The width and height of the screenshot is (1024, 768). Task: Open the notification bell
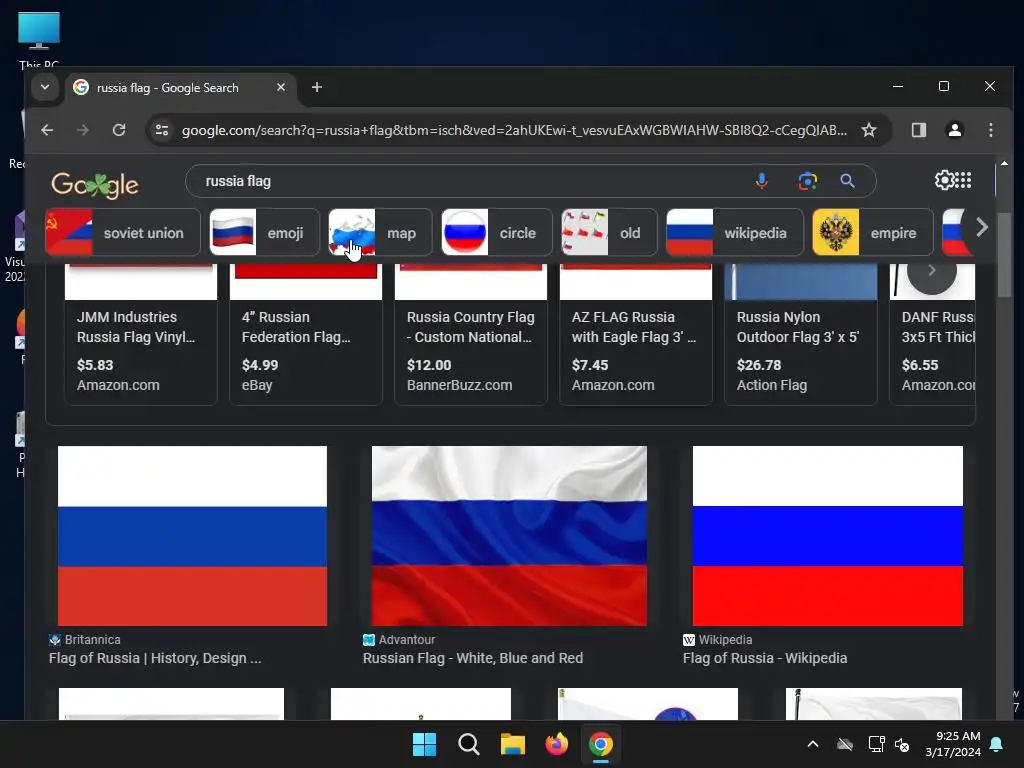coord(997,744)
